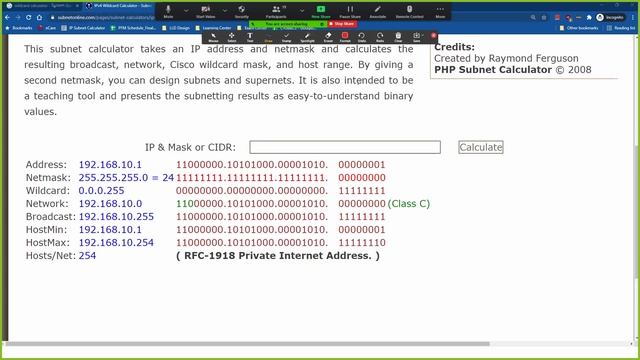Click Netmask value 255.255.255.0 = 24
Viewport: 640px width, 360px height.
(x=126, y=178)
